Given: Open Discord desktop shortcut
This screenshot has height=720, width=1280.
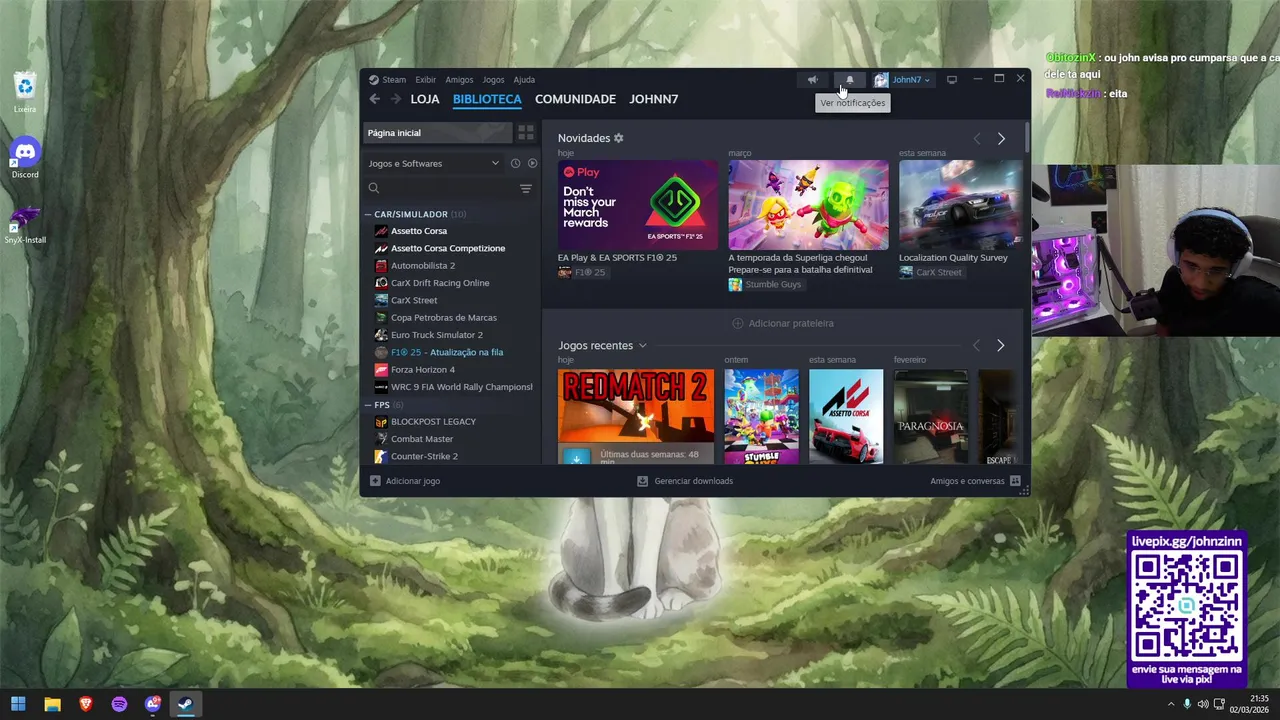Looking at the screenshot, I should tap(25, 157).
